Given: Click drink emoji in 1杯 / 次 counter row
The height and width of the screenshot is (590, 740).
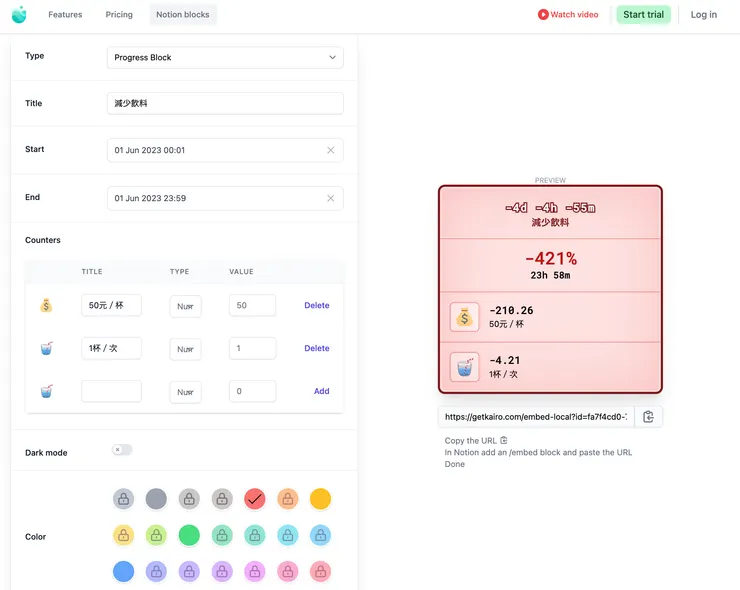Looking at the screenshot, I should click(46, 348).
